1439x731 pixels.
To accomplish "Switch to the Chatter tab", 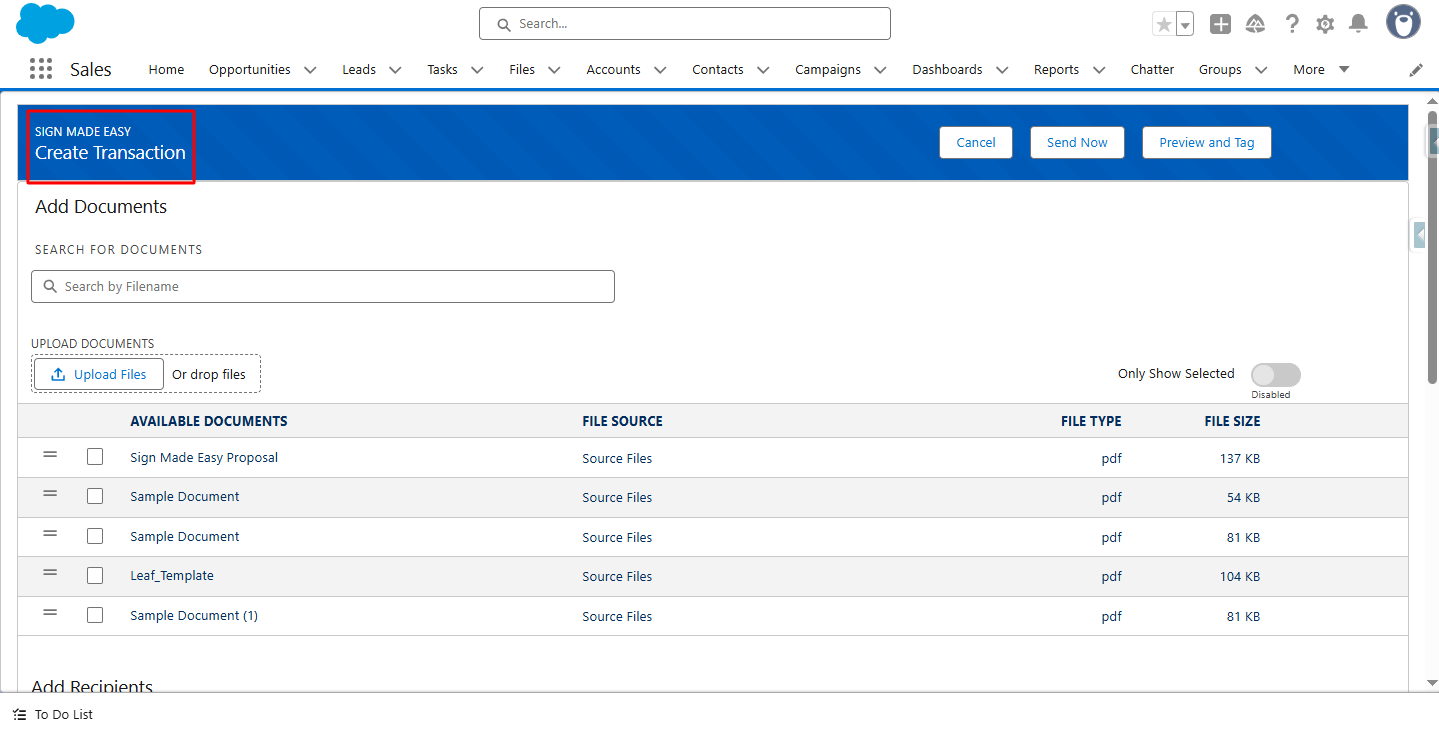I will (1152, 69).
